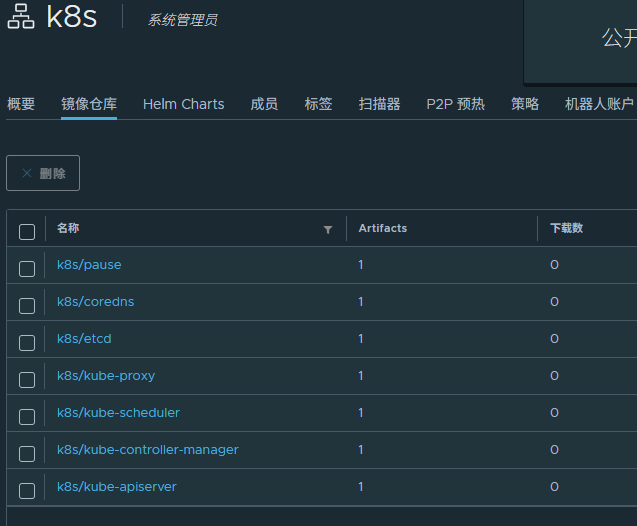Tick the k8s/kube-proxy checkbox

pos(27,380)
